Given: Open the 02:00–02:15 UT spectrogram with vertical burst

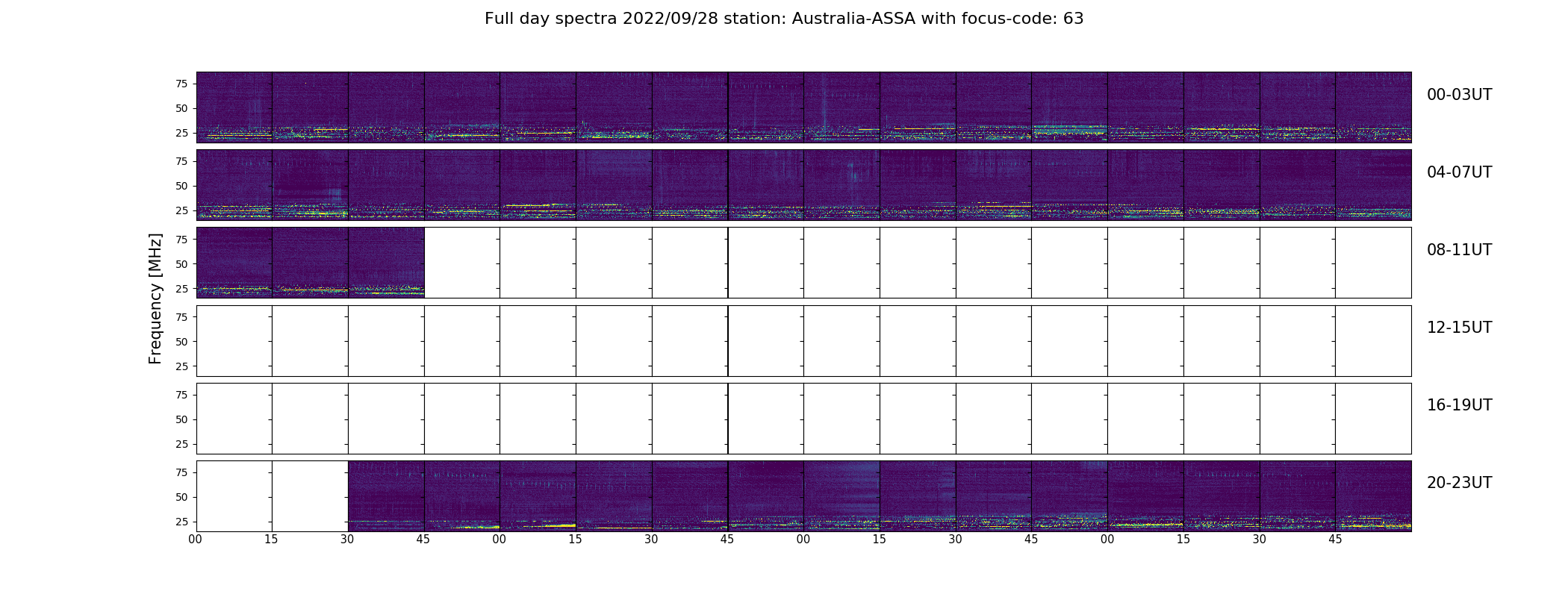Looking at the screenshot, I should tap(841, 107).
